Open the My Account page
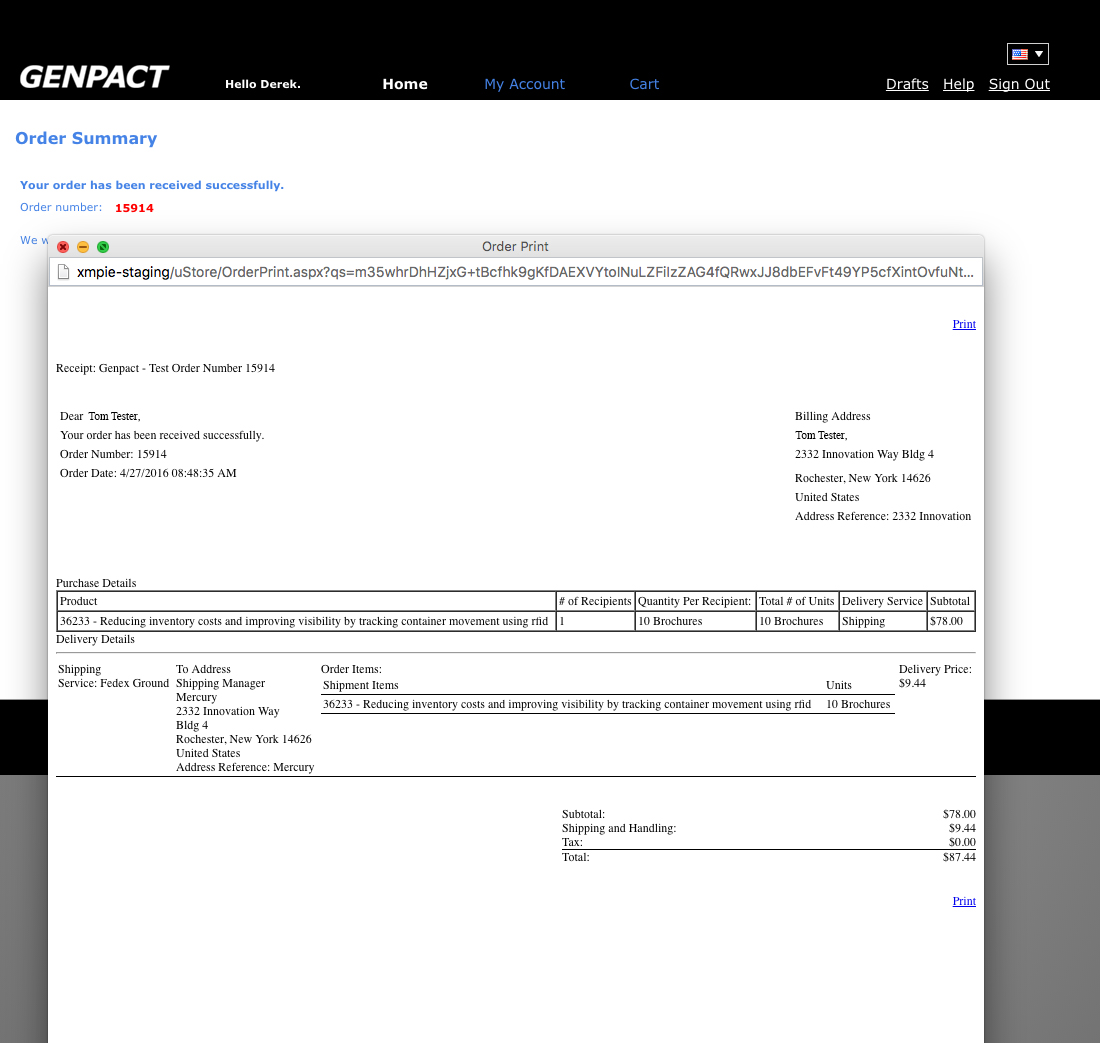Viewport: 1100px width, 1043px height. click(524, 84)
